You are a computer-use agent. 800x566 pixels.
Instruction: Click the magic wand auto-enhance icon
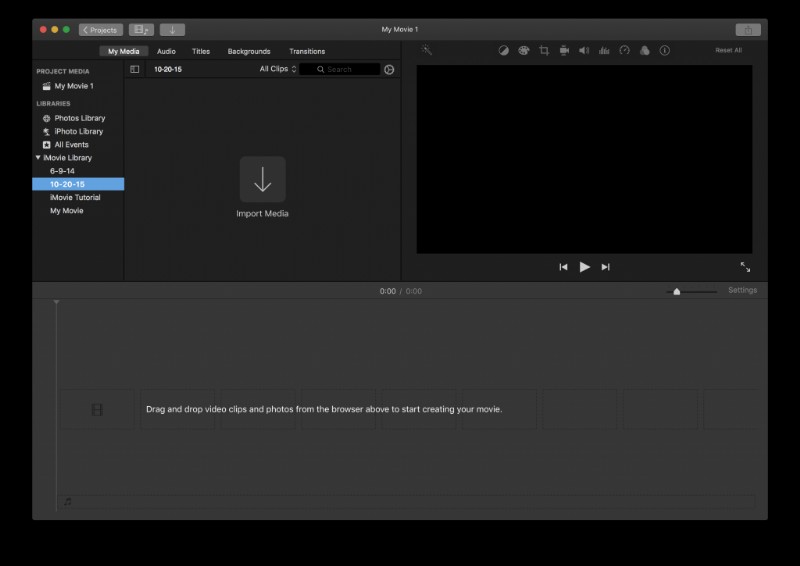coord(427,50)
